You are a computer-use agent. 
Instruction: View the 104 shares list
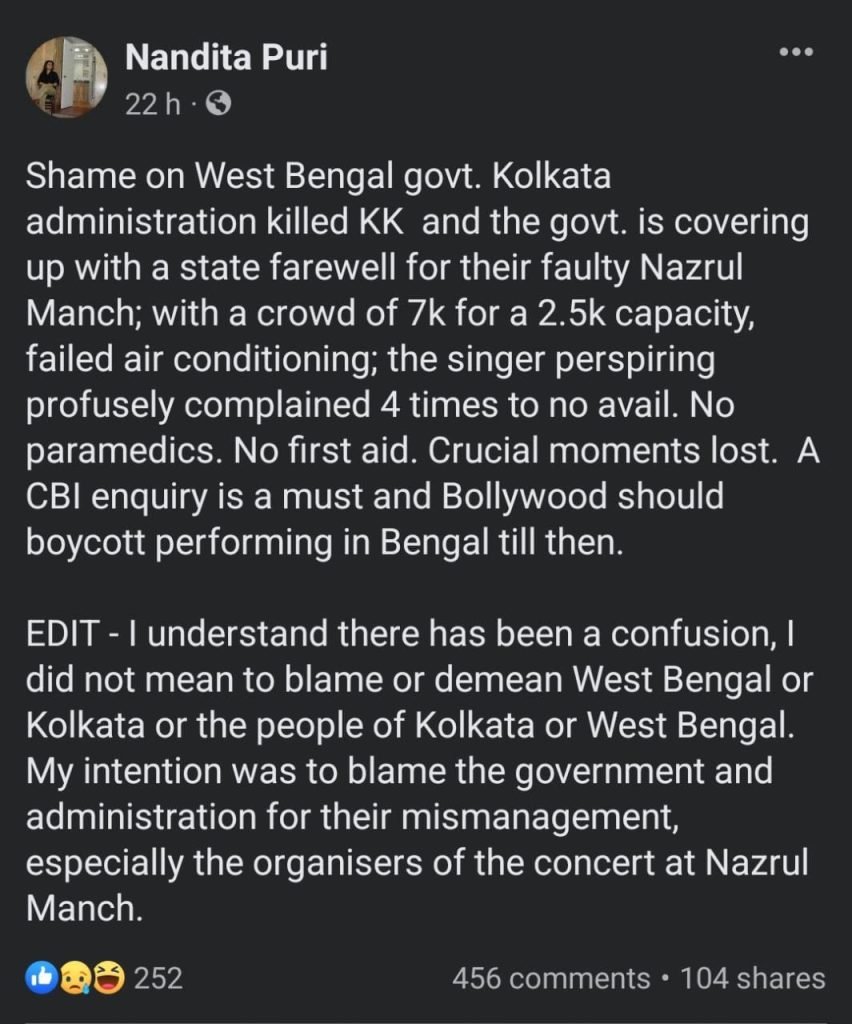(753, 977)
